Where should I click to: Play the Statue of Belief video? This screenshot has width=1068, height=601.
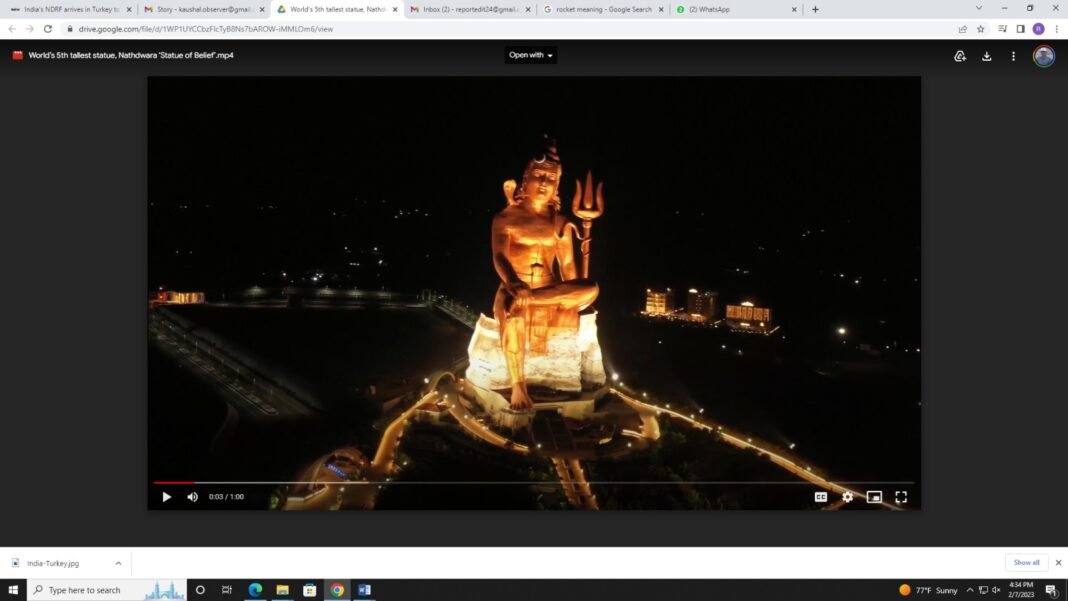click(x=166, y=496)
